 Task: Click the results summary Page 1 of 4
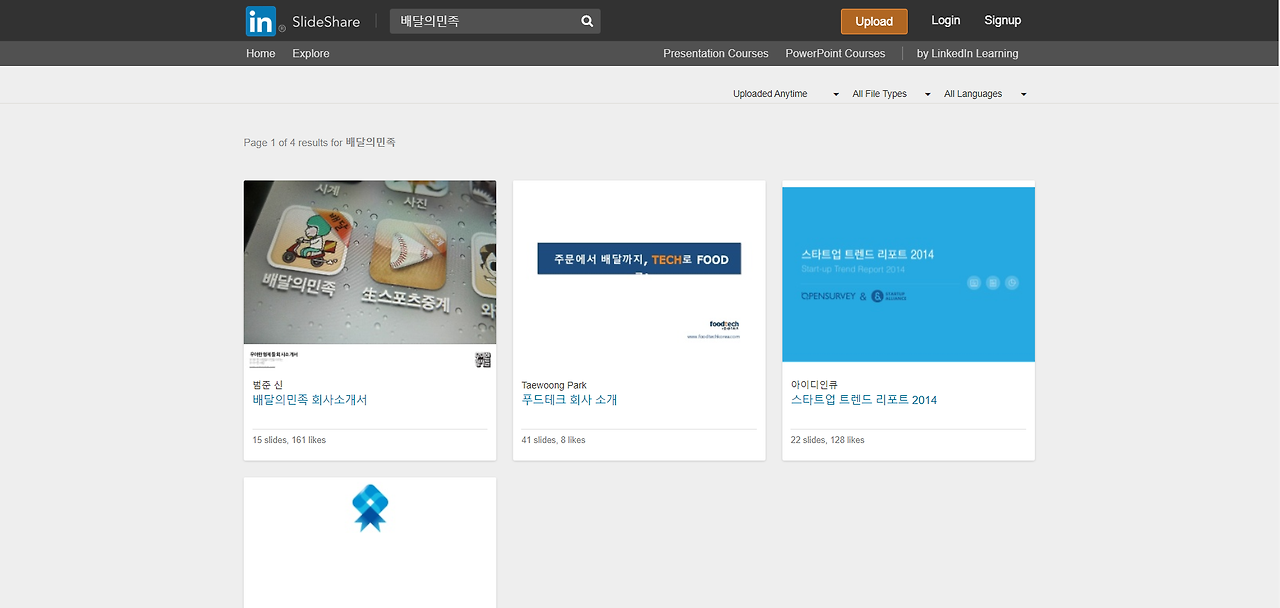320,143
